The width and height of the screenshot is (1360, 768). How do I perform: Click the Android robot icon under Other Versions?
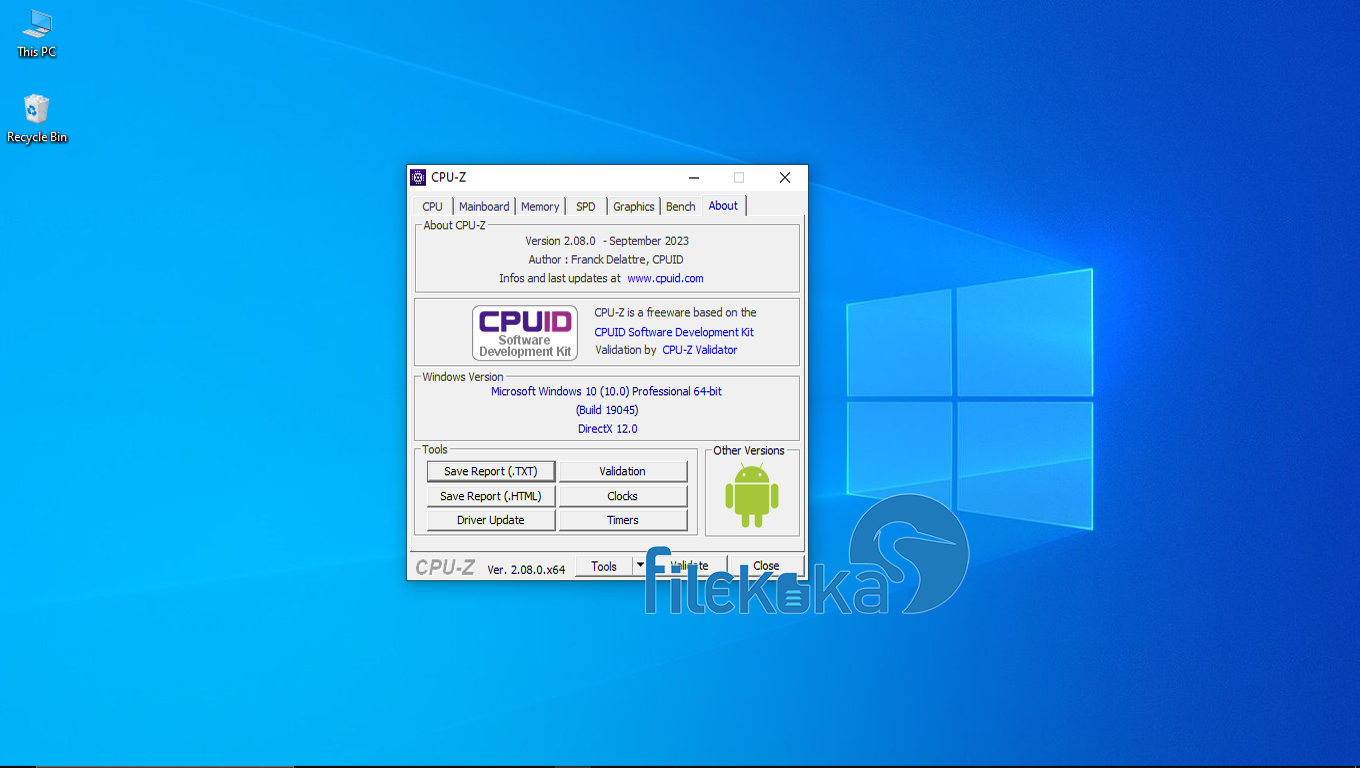pyautogui.click(x=752, y=494)
